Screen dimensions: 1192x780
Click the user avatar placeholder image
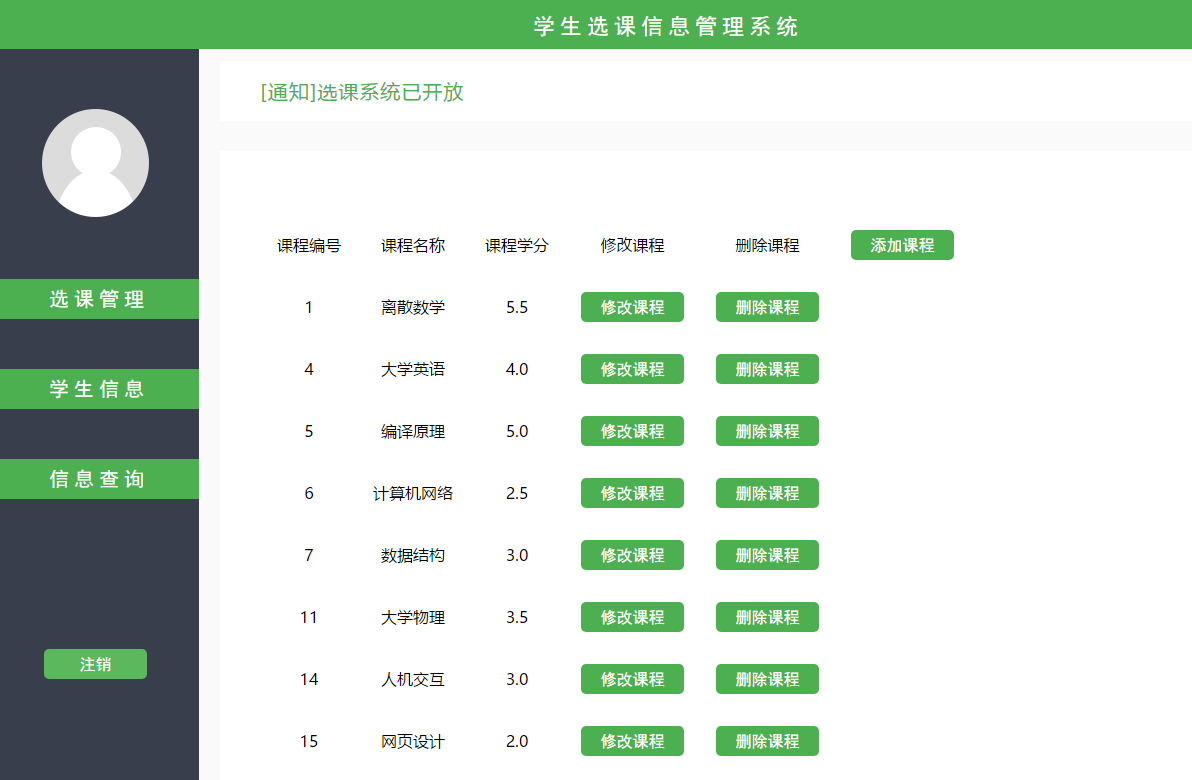coord(95,163)
